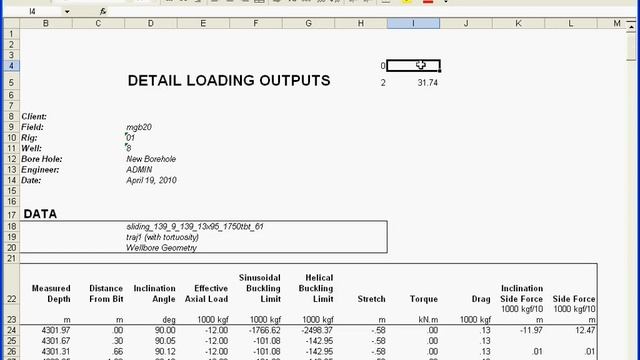The image size is (640, 360).
Task: Select column J header
Action: [x=466, y=24]
